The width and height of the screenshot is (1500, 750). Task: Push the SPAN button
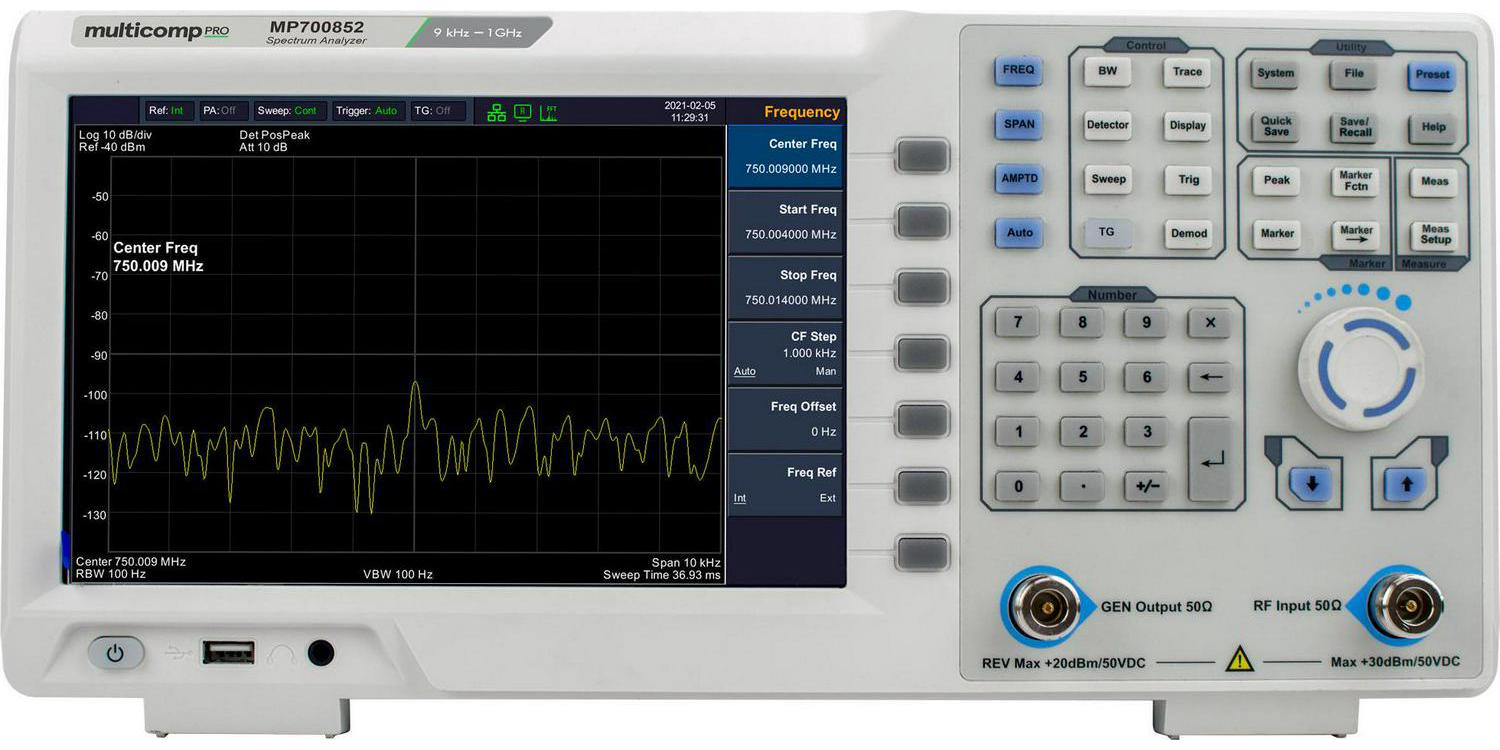coord(1018,125)
